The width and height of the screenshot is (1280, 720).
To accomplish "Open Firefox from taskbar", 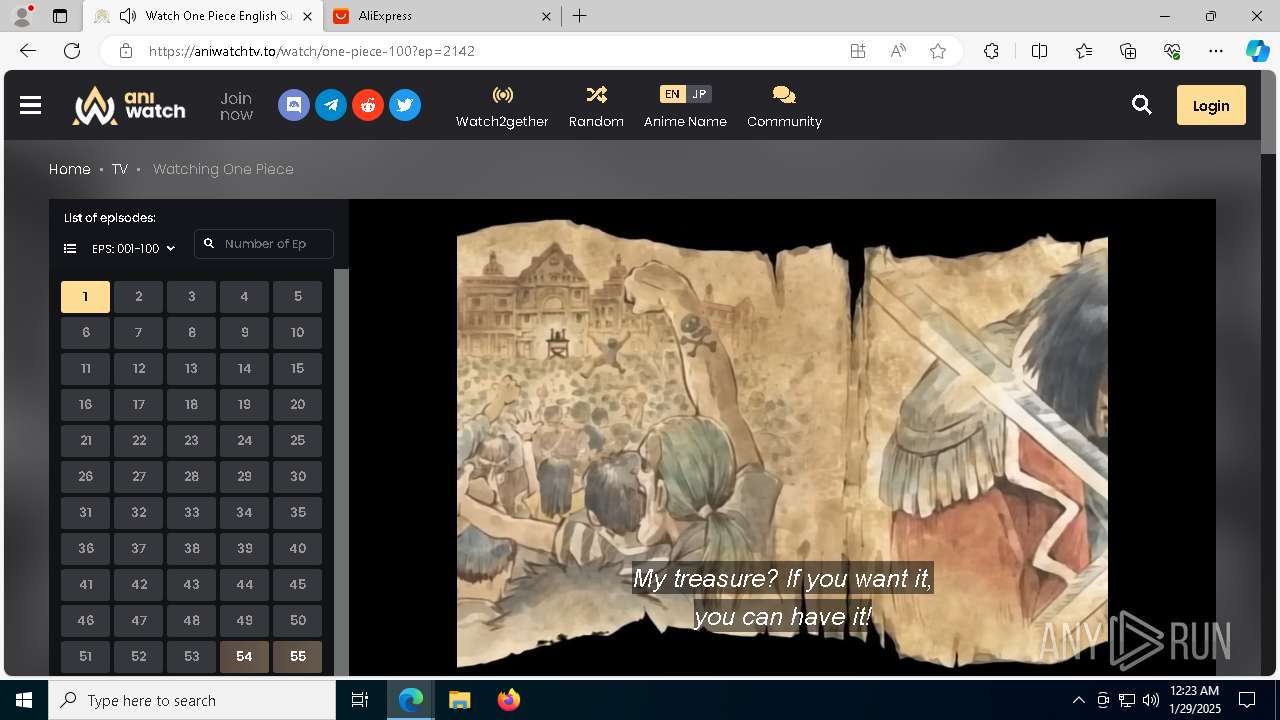I will [509, 700].
